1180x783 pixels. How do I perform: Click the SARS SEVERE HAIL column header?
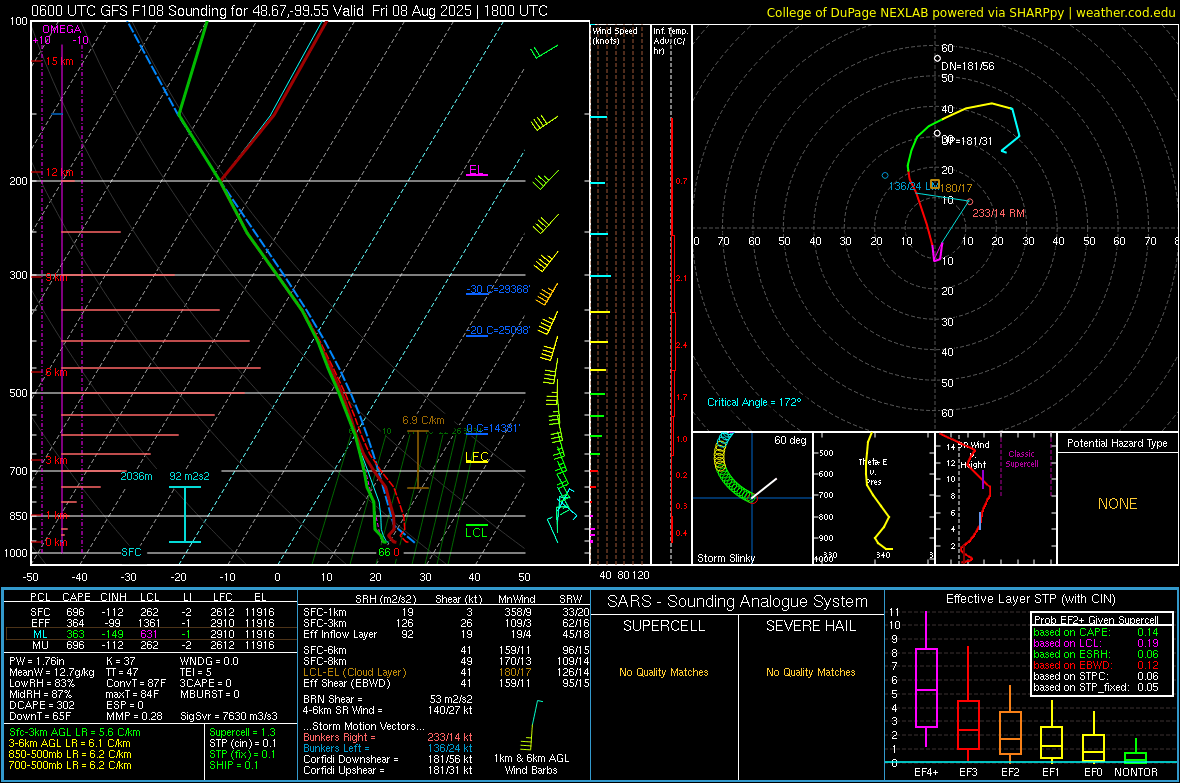pyautogui.click(x=810, y=626)
